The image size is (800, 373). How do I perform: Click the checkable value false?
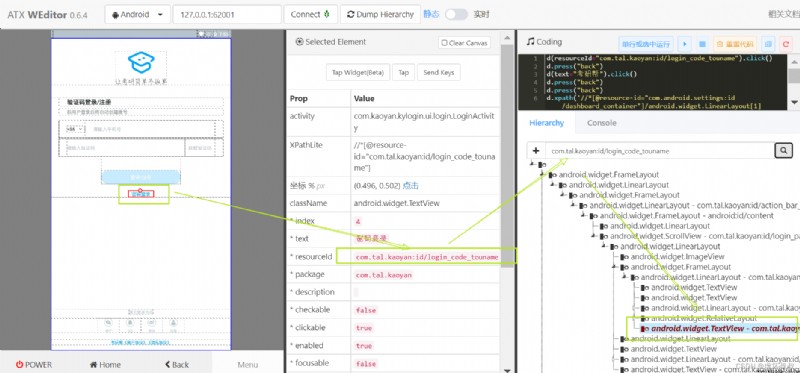[366, 310]
